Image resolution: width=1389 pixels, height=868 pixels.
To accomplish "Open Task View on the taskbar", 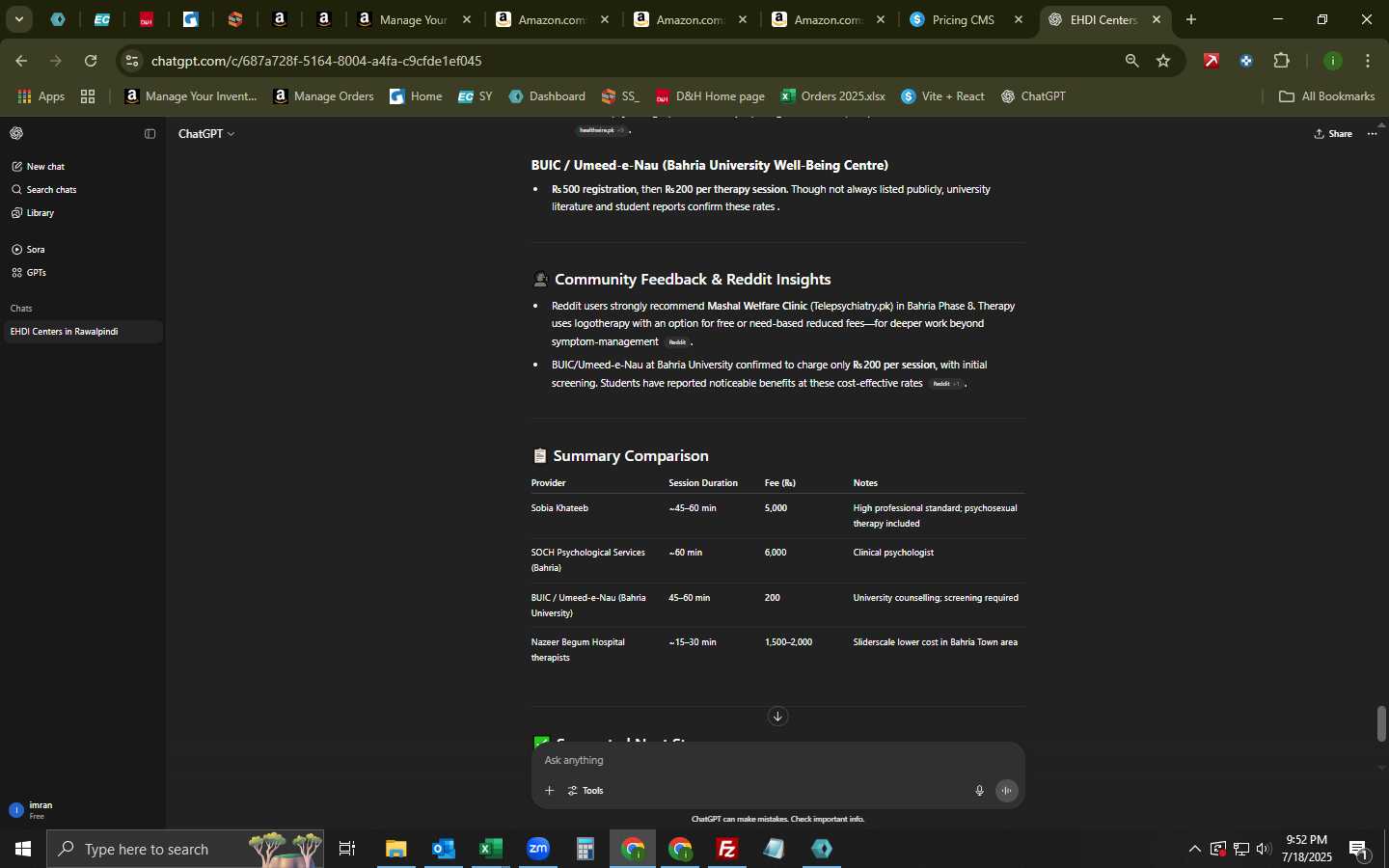I will pyautogui.click(x=347, y=849).
